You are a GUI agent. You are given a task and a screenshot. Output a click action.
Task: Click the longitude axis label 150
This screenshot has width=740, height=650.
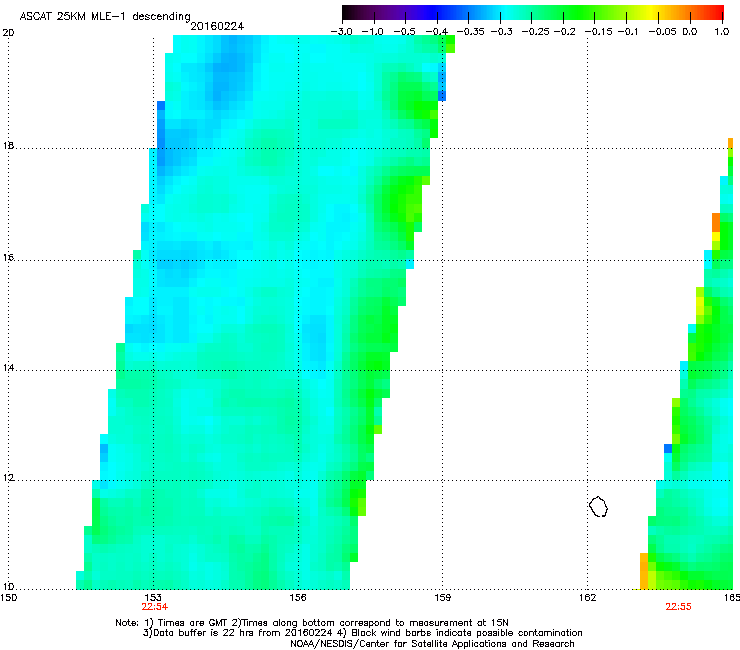[x=8, y=598]
